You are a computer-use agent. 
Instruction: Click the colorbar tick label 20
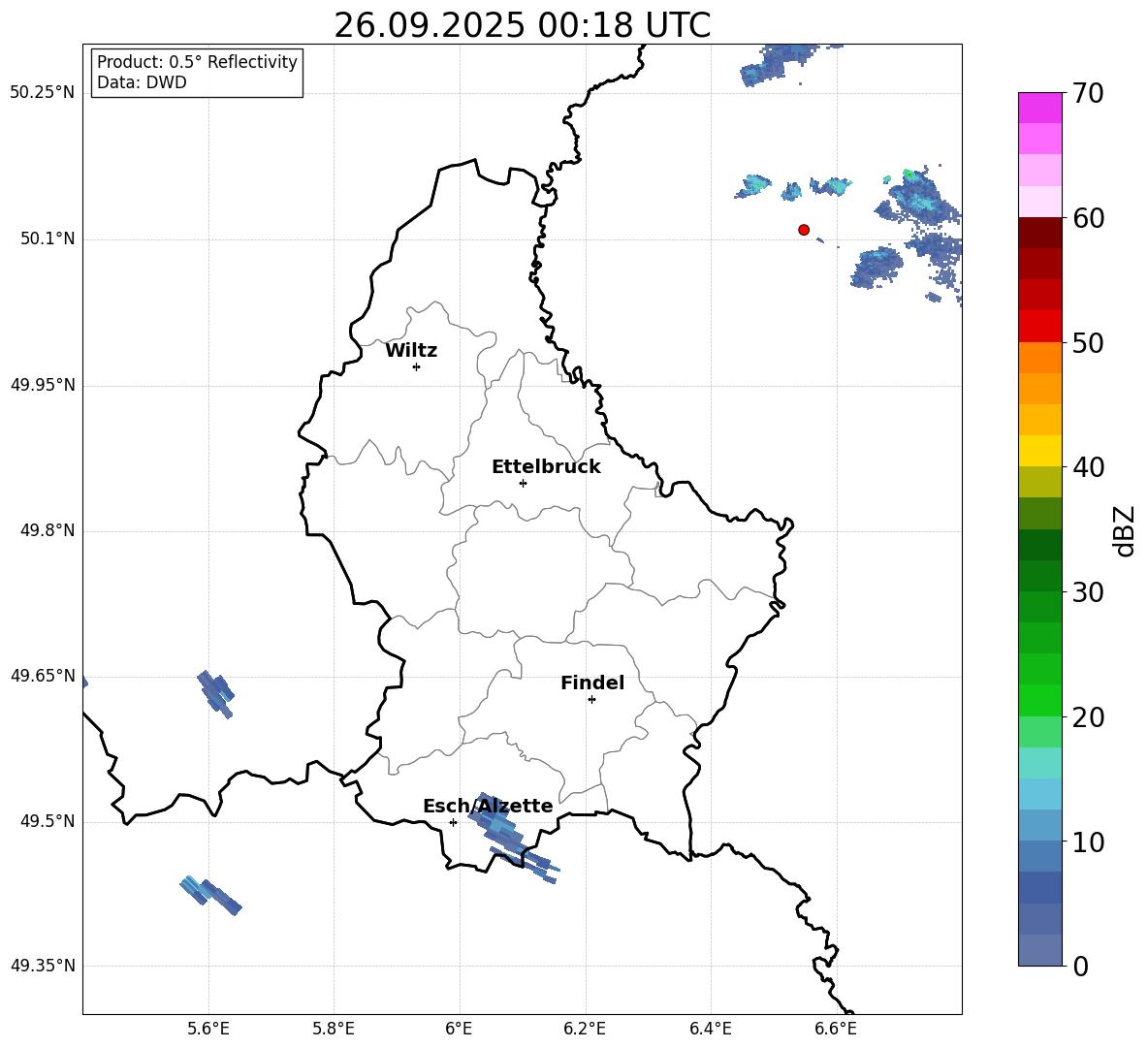click(x=1088, y=717)
